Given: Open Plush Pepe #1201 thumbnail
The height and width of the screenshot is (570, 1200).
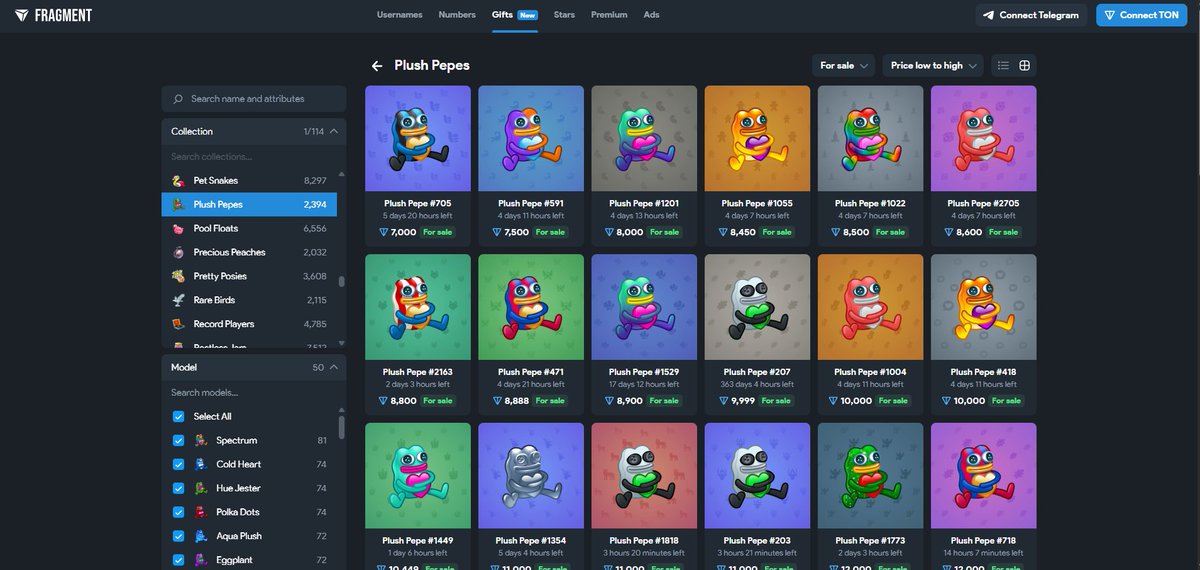Looking at the screenshot, I should click(644, 139).
